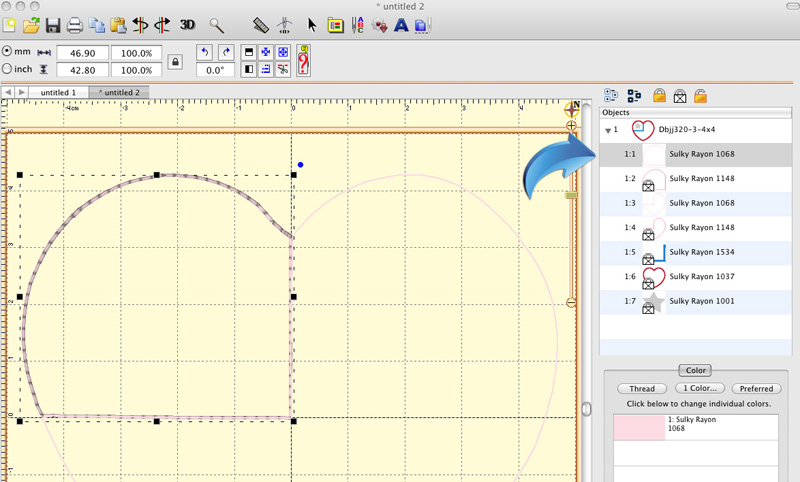Viewport: 800px width, 482px height.
Task: Use the scissors split design icon
Action: click(283, 69)
